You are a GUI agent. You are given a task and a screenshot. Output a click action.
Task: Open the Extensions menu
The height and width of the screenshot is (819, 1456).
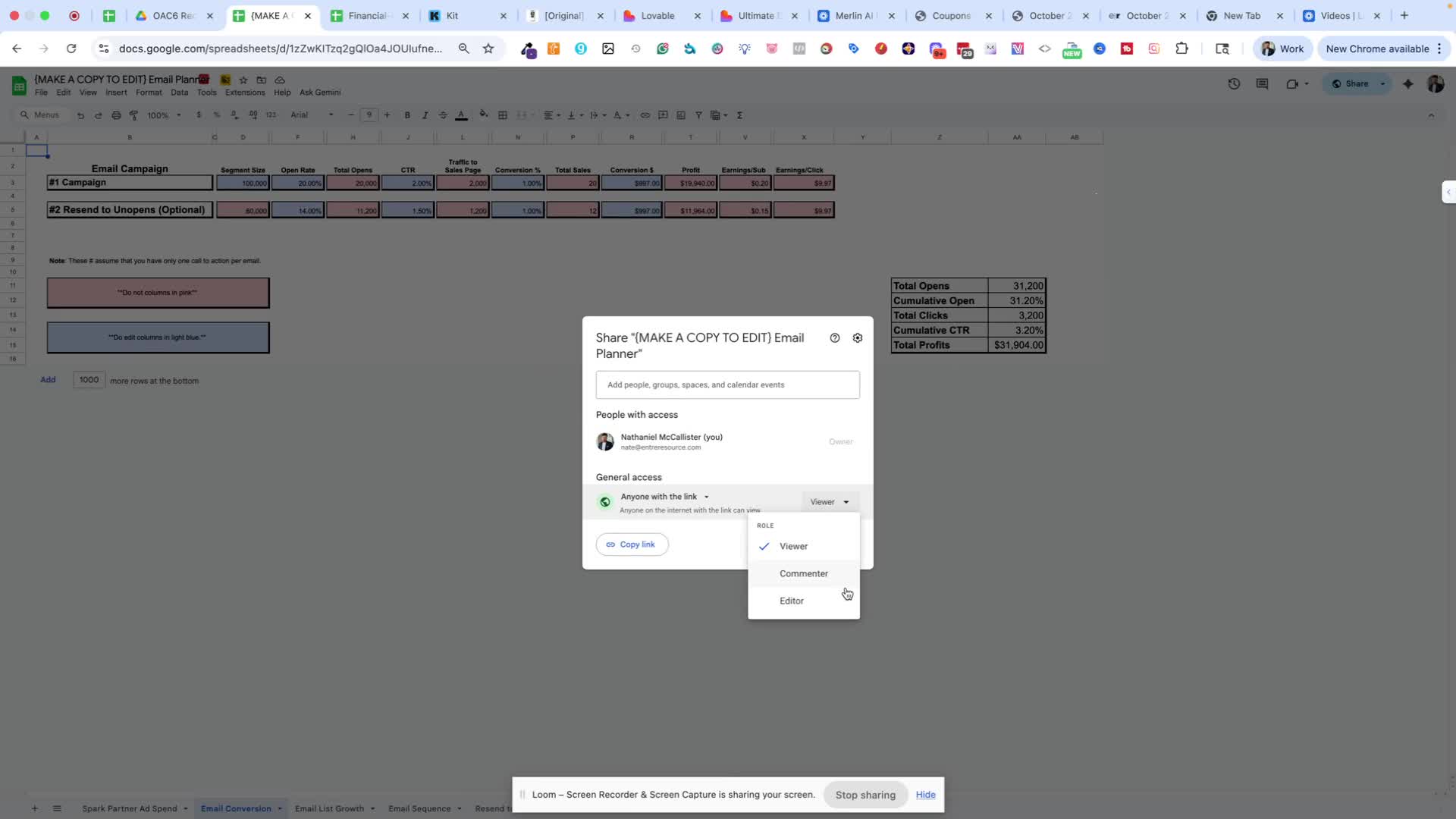coord(245,93)
